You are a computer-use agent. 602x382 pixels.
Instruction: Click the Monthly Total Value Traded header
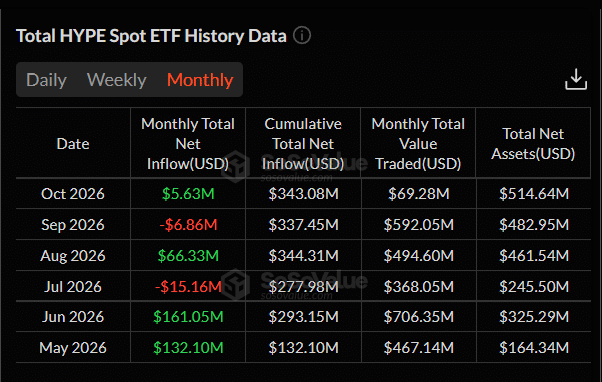[418, 144]
